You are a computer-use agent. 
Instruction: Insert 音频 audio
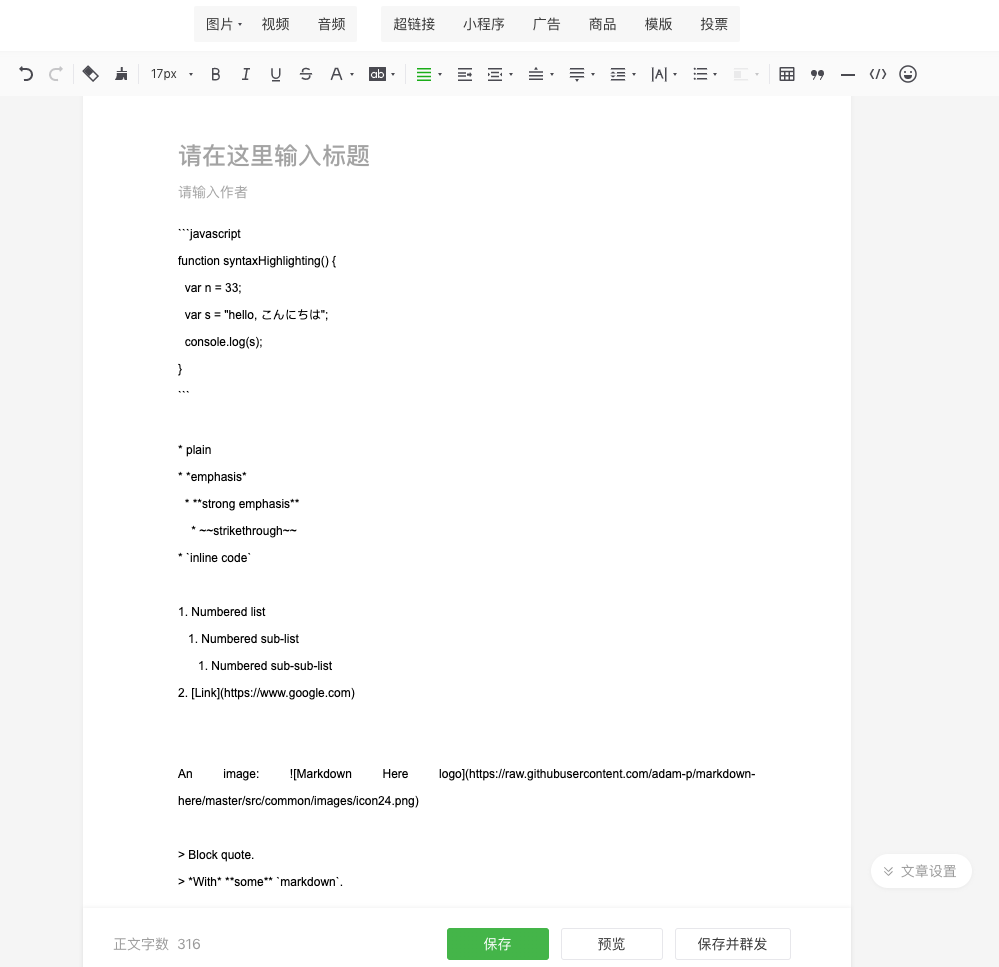pos(331,24)
